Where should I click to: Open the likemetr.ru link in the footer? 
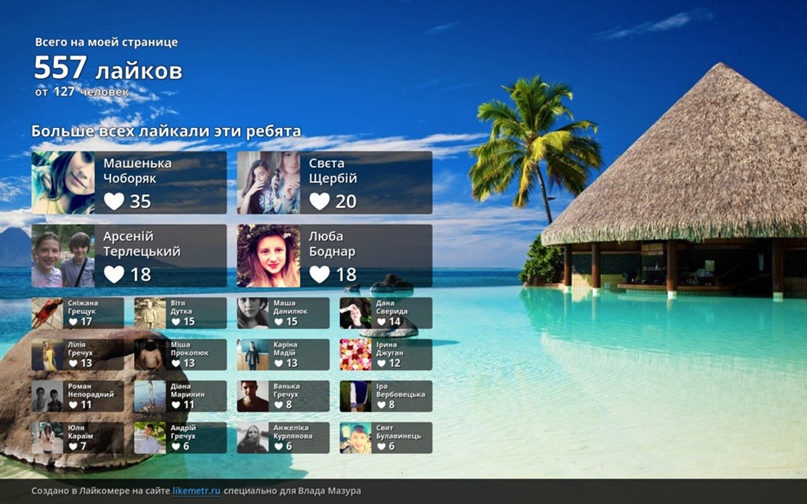(x=196, y=491)
